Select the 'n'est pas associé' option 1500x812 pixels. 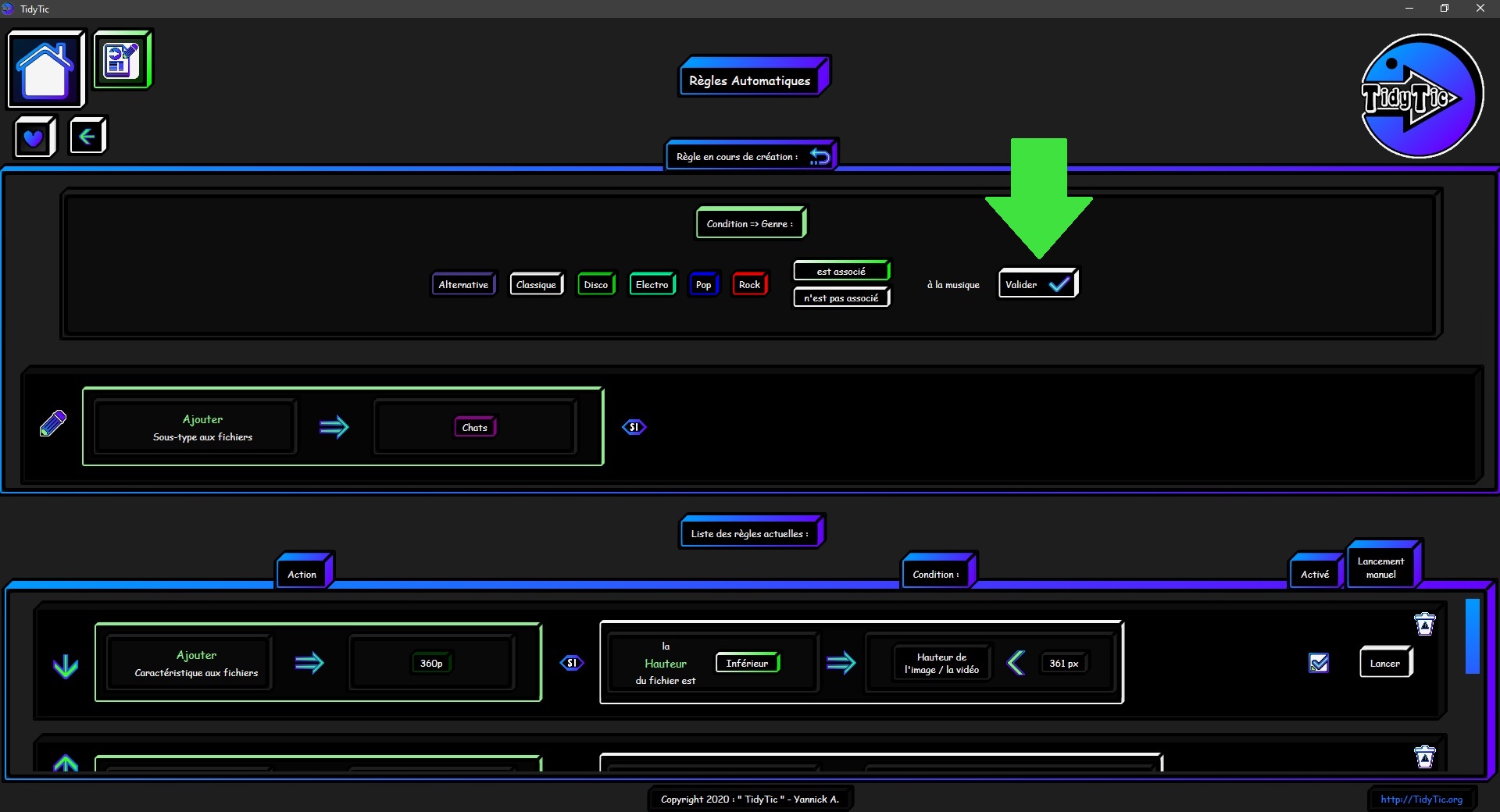tap(841, 297)
